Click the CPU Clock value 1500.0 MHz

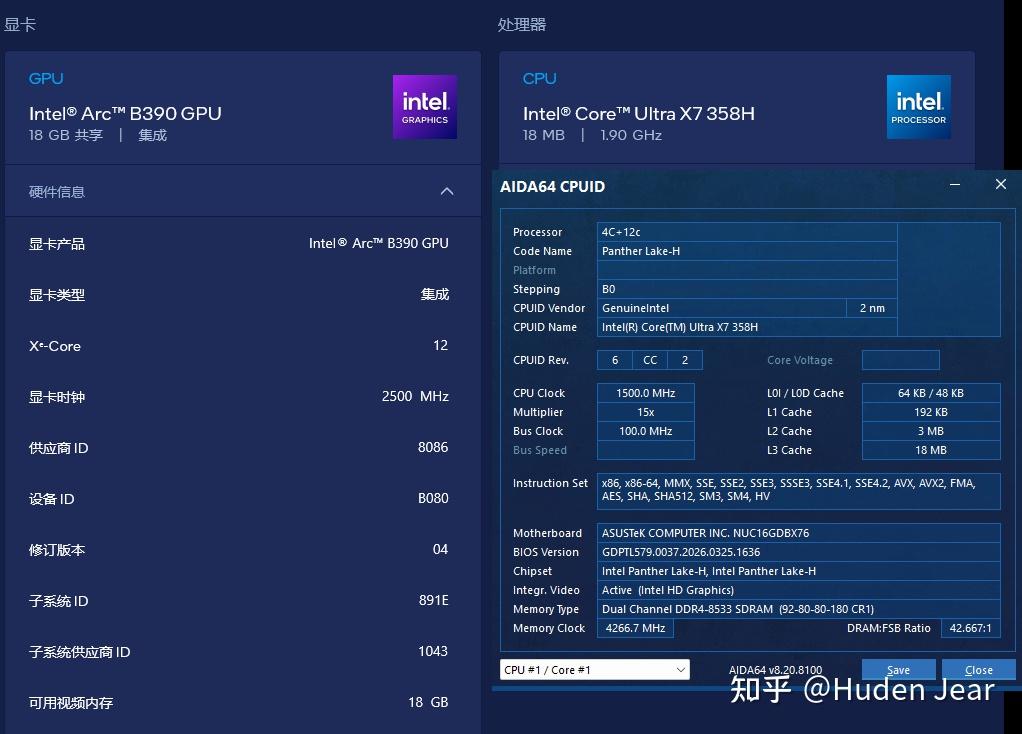(x=645, y=393)
